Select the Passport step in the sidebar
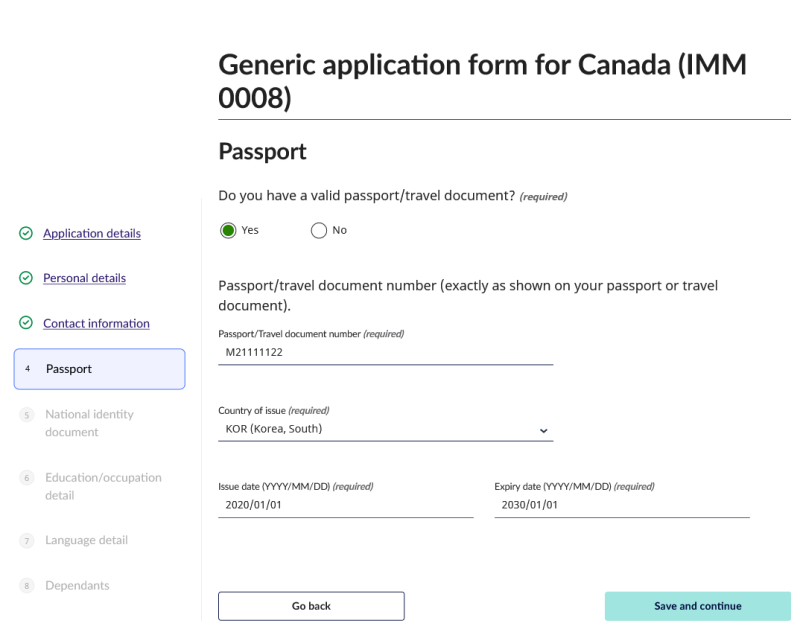This screenshot has width=800, height=632. click(99, 369)
